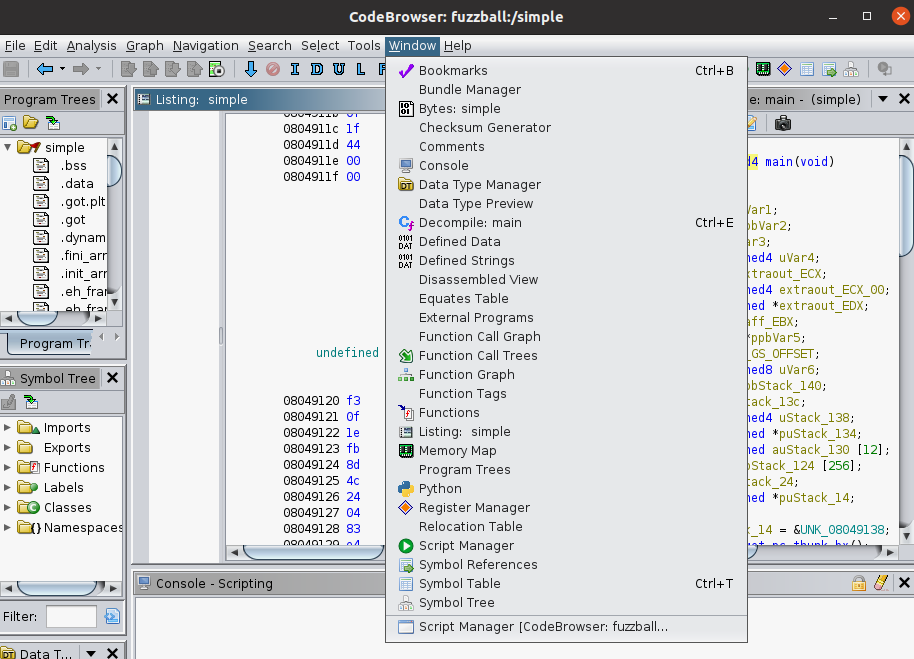Click the scroll lock icon in Console panel
This screenshot has height=659, width=914.
[859, 583]
